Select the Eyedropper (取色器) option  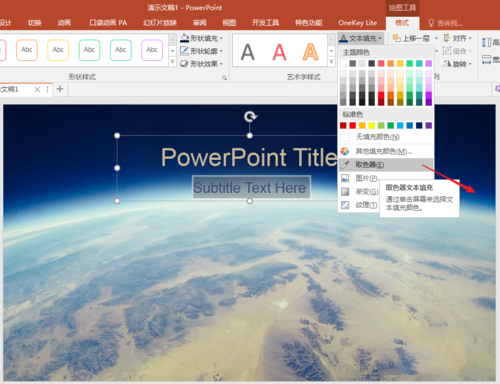point(386,165)
